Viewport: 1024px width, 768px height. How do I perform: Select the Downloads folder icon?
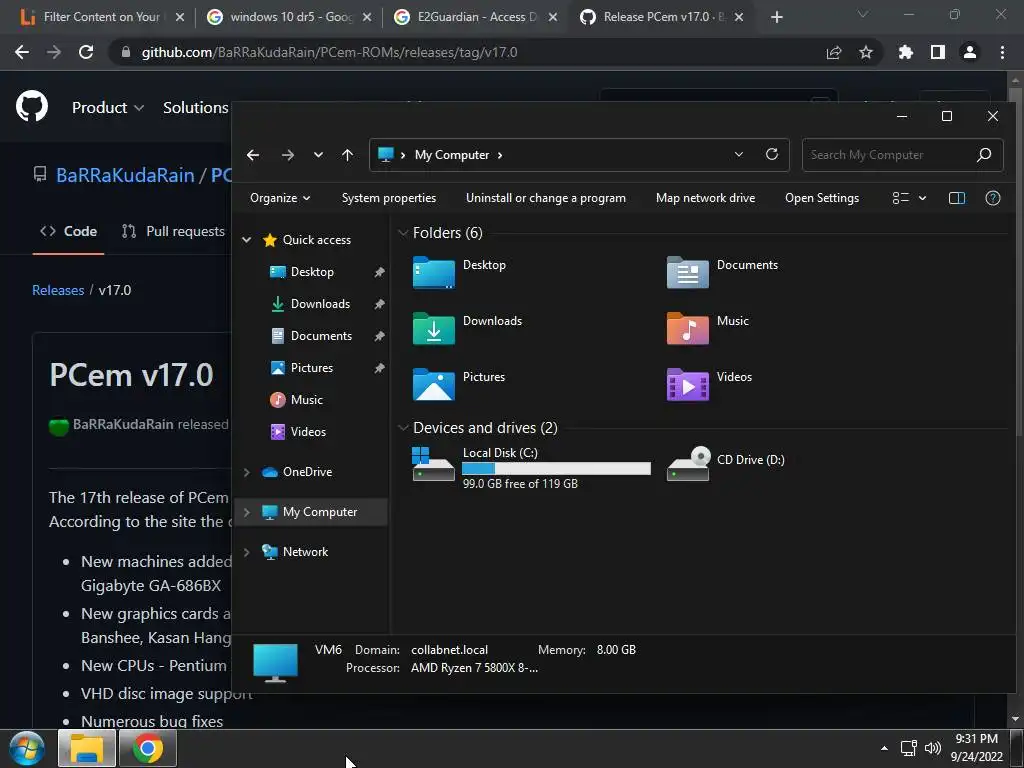(434, 328)
